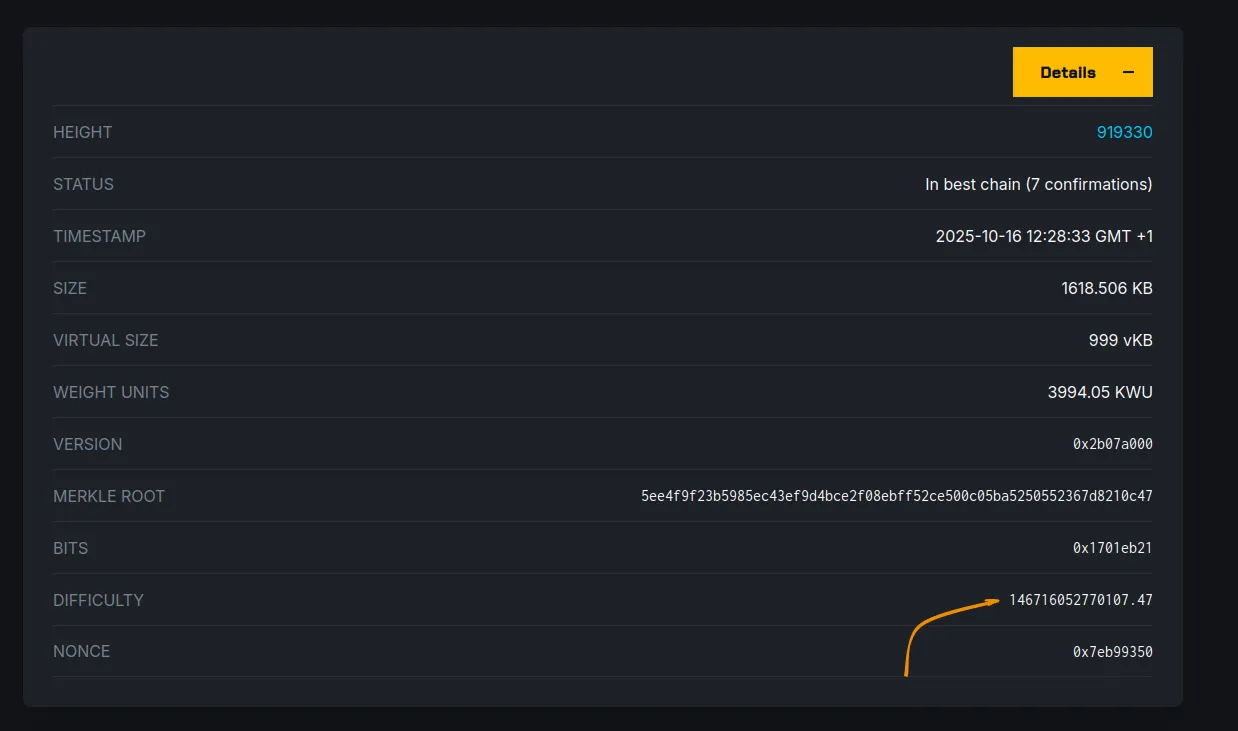The height and width of the screenshot is (731, 1238).
Task: Click the HEIGHT row label
Action: coord(83,132)
